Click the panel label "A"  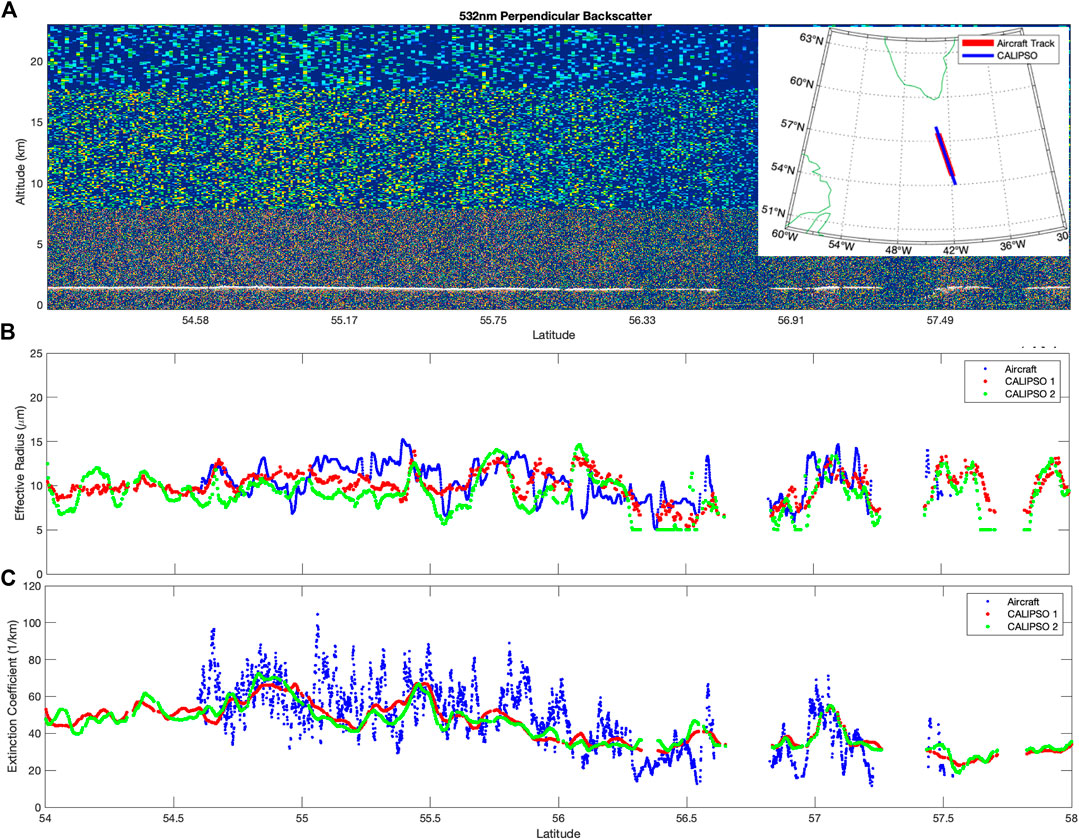click(x=10, y=12)
